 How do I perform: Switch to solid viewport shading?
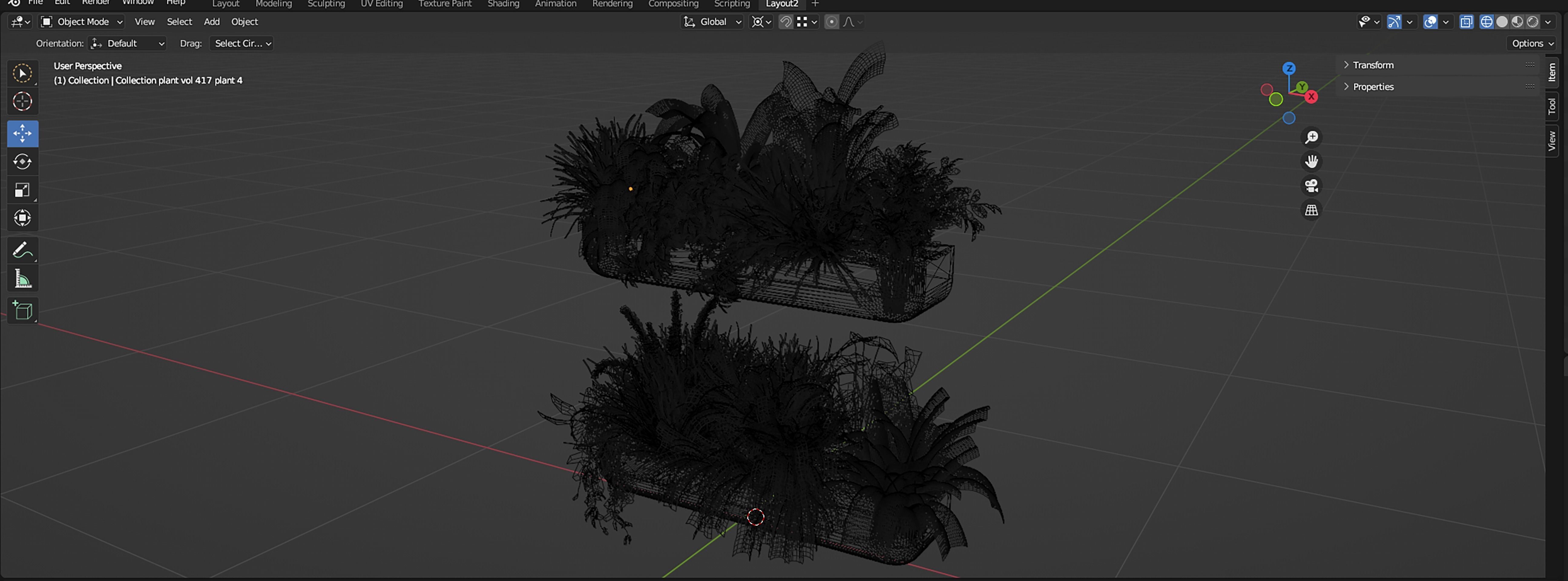click(x=1502, y=22)
